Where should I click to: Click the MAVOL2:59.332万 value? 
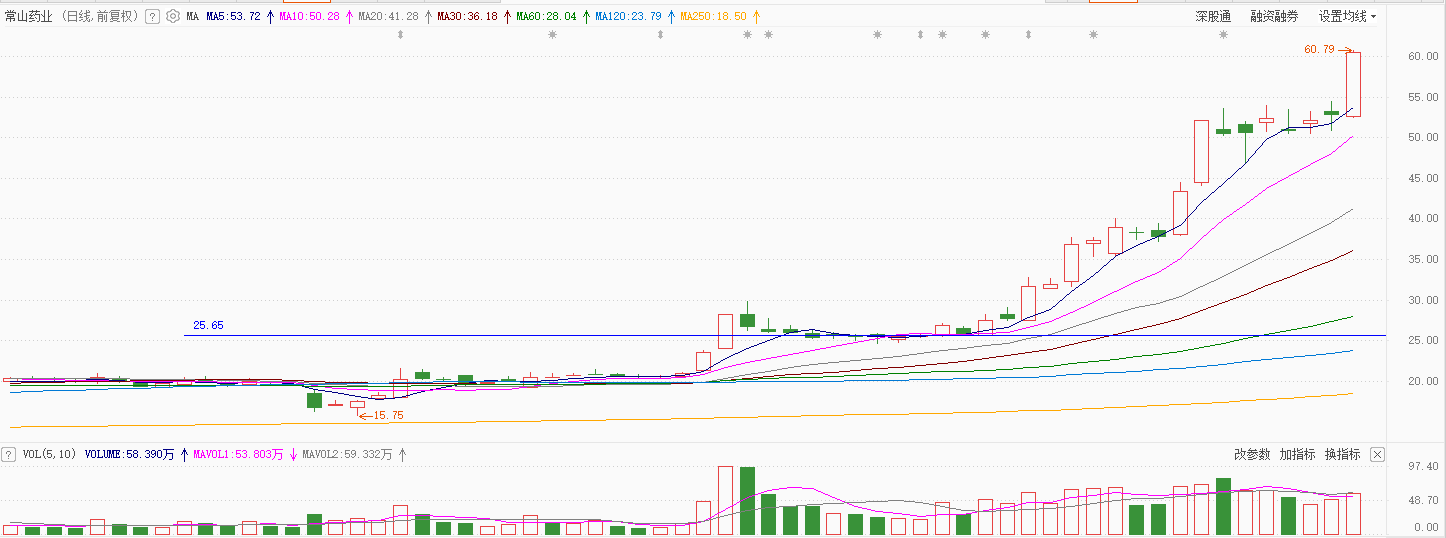pyautogui.click(x=347, y=454)
